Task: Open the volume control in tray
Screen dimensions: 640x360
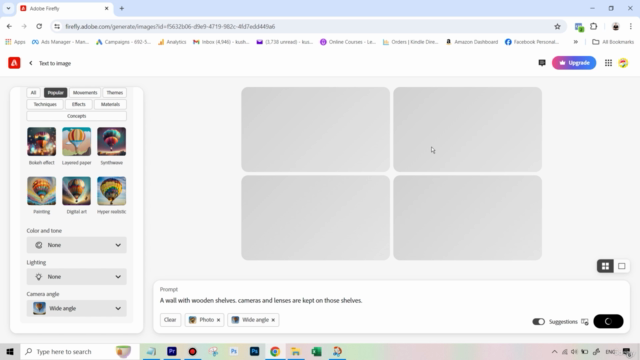Action: coord(574,352)
